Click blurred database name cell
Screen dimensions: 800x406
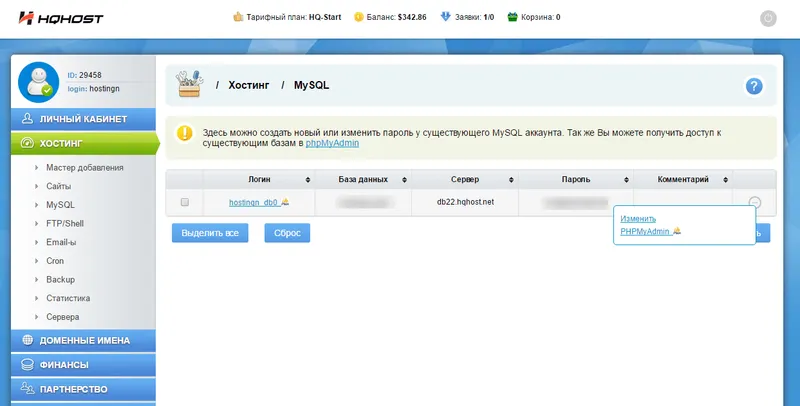pyautogui.click(x=365, y=202)
